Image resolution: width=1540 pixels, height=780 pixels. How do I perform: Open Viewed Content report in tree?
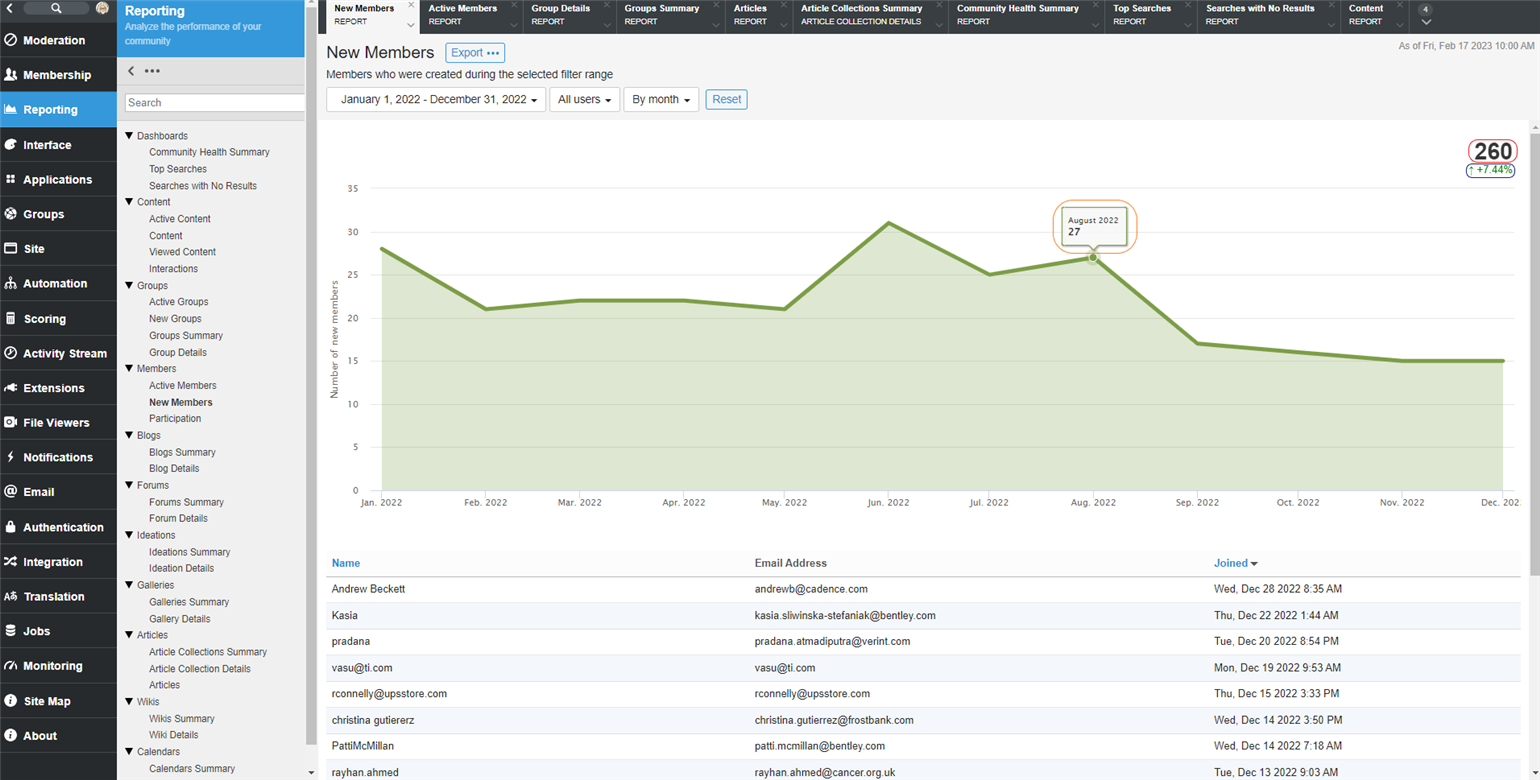182,252
